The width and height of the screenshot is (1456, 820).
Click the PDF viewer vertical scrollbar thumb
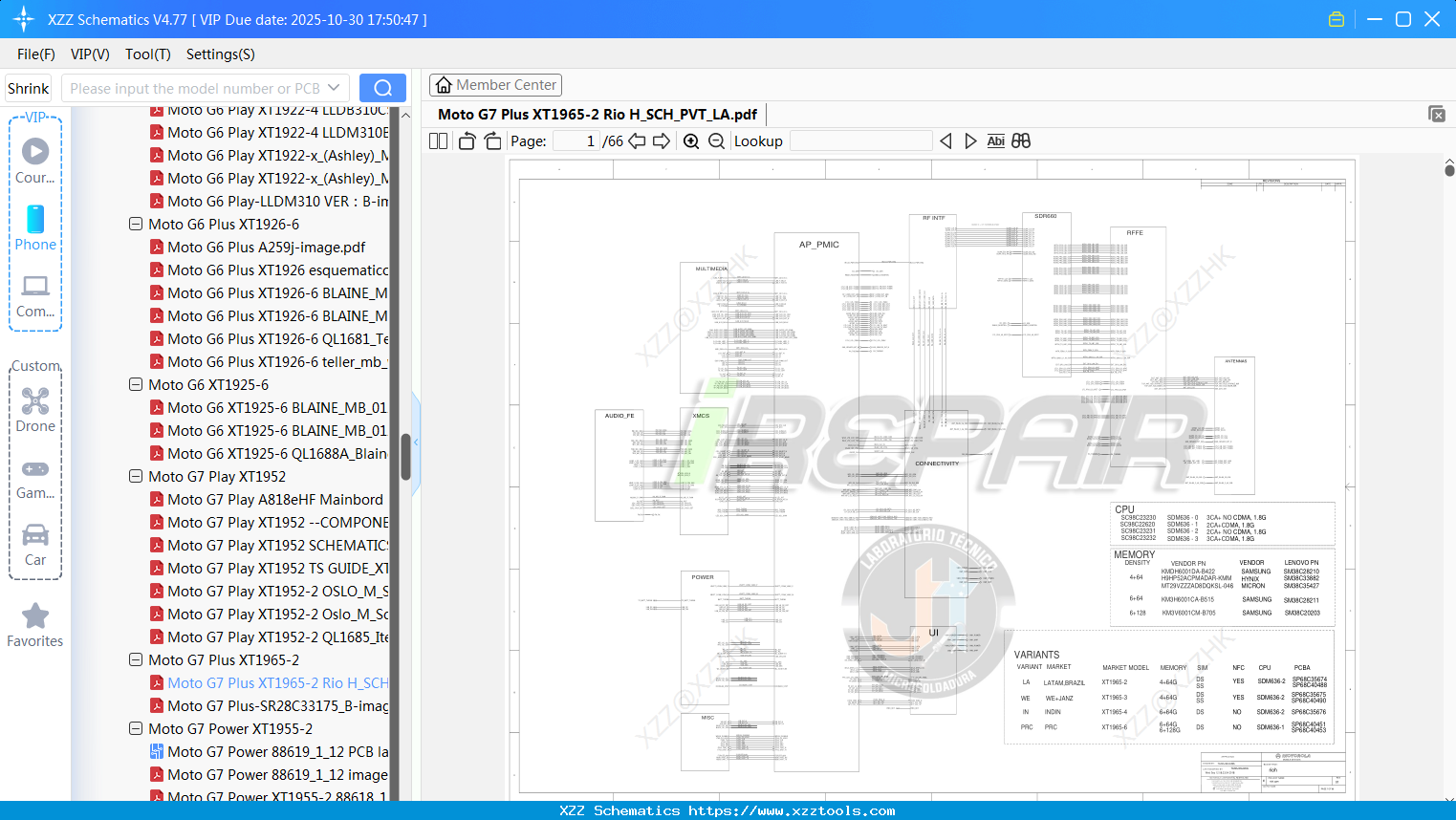coord(1449,170)
